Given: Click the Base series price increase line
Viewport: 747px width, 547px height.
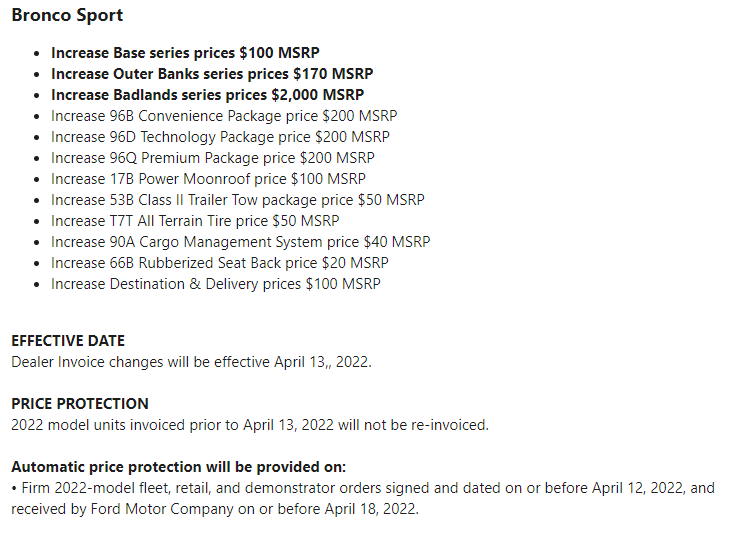Looking at the screenshot, I should click(x=185, y=53).
